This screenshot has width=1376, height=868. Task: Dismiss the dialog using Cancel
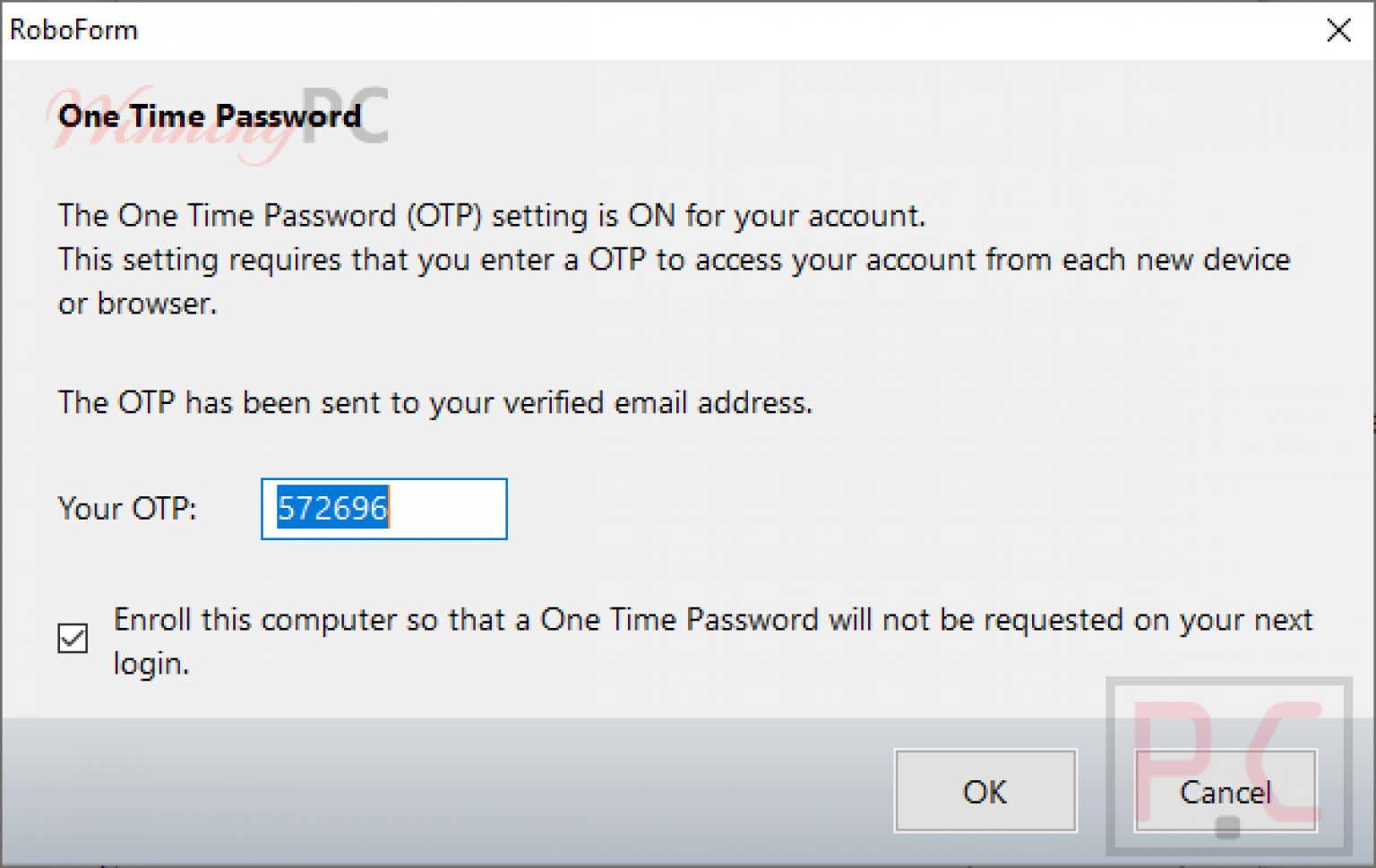coord(1225,792)
